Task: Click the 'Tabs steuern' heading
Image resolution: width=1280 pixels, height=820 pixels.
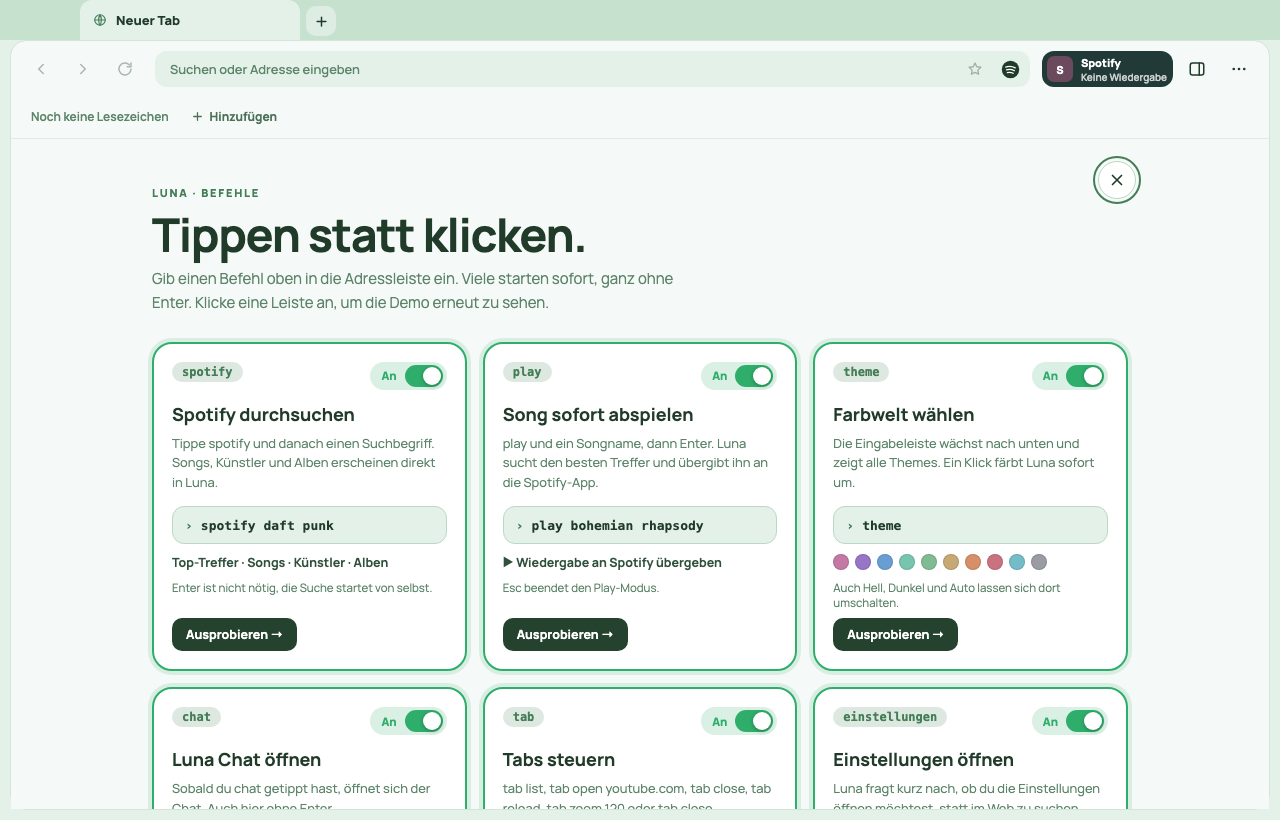Action: tap(559, 760)
